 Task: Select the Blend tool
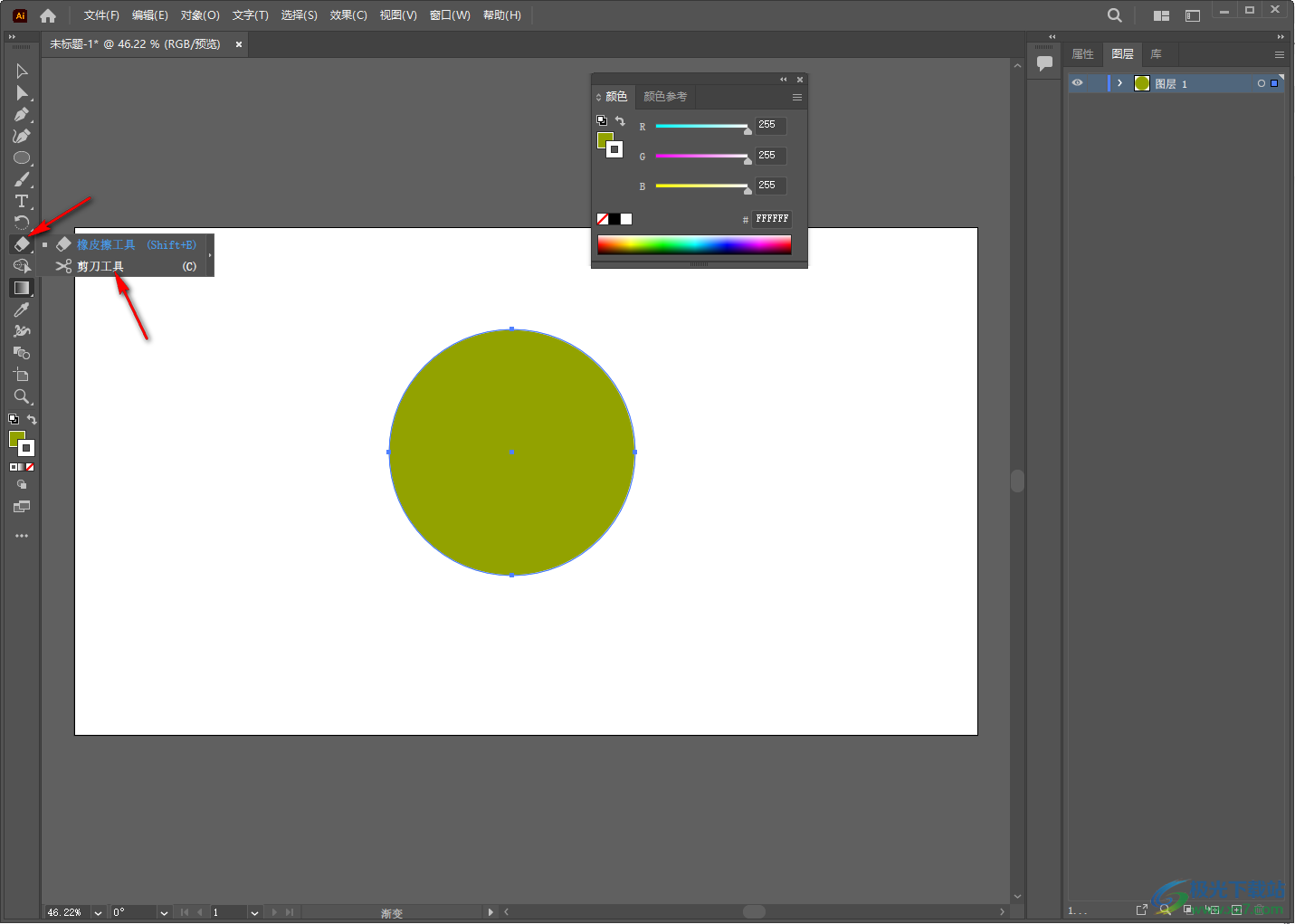(22, 353)
